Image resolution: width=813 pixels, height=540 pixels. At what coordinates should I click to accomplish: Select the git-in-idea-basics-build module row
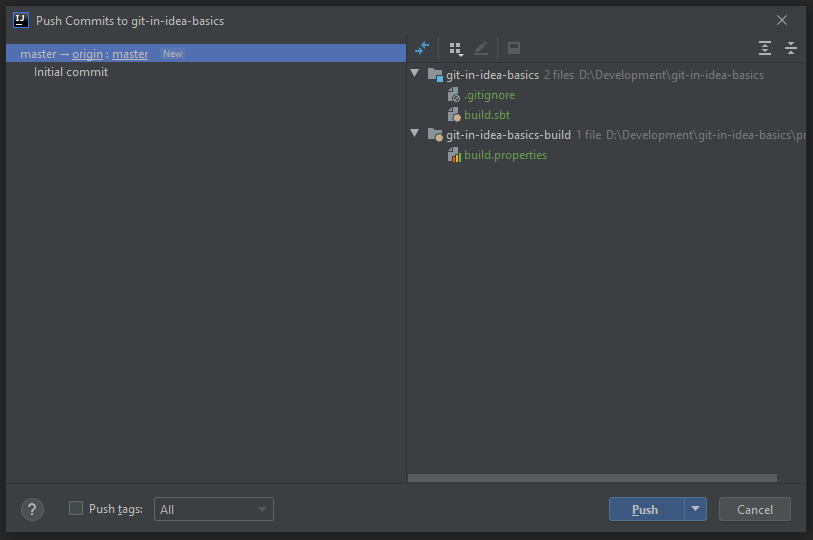point(607,135)
